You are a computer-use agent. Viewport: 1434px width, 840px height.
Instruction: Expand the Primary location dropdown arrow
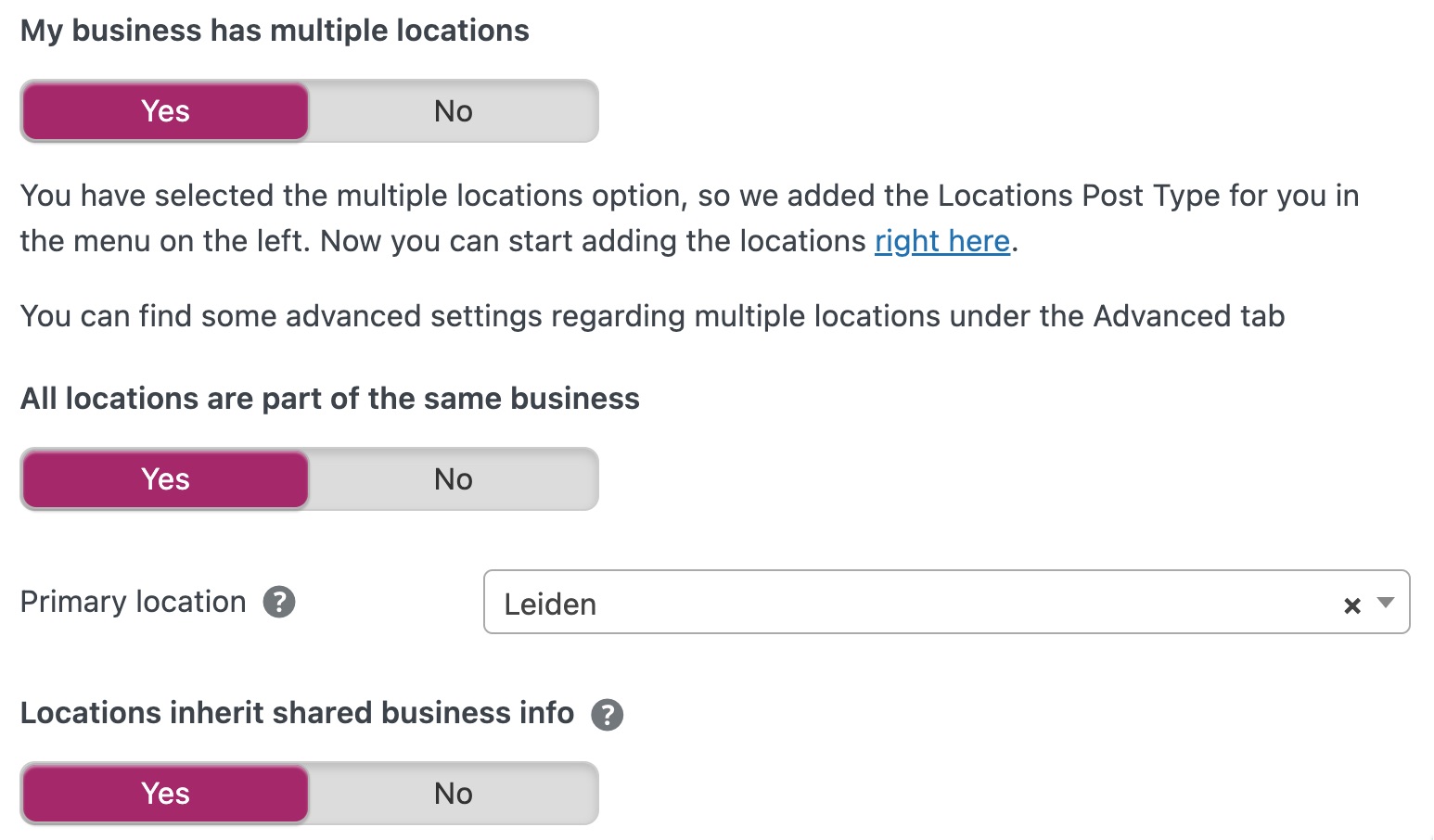pos(1386,603)
